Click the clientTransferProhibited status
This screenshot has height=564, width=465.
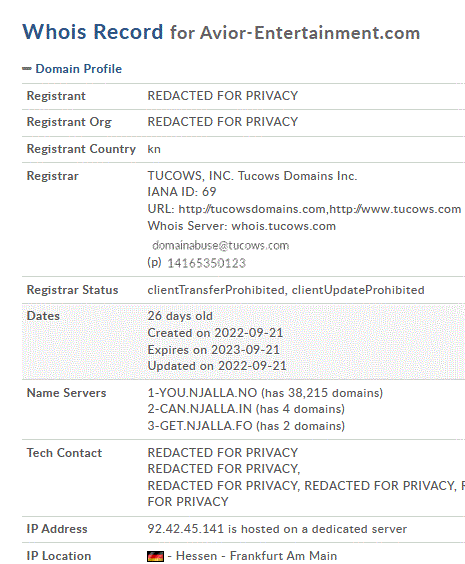pyautogui.click(x=216, y=290)
